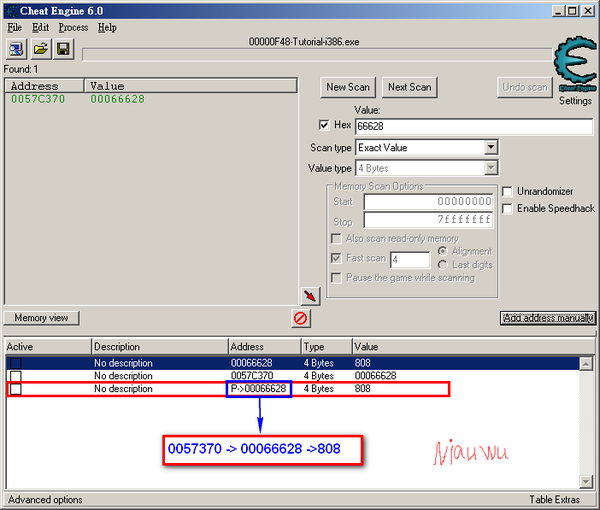600x510 pixels.
Task: Click address list scrollbar up arrow
Action: [586, 363]
